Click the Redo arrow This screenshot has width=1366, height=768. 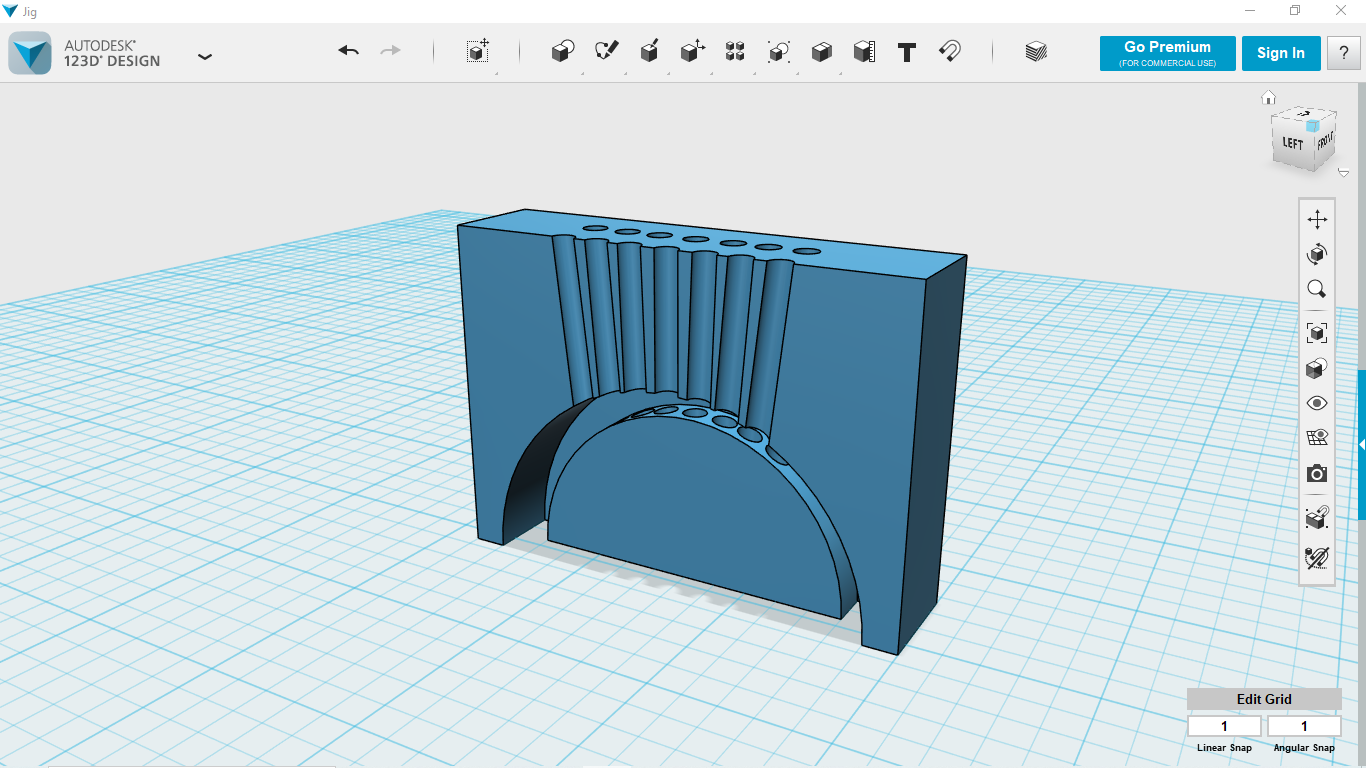pos(390,51)
